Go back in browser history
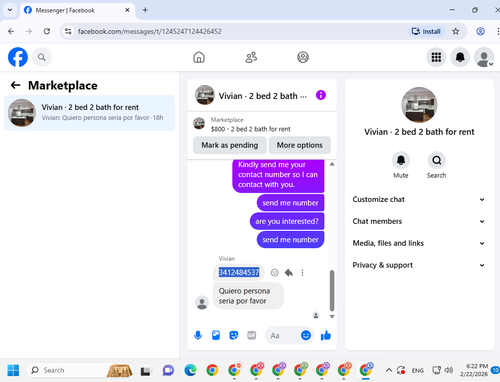The width and height of the screenshot is (500, 382). coord(11,31)
